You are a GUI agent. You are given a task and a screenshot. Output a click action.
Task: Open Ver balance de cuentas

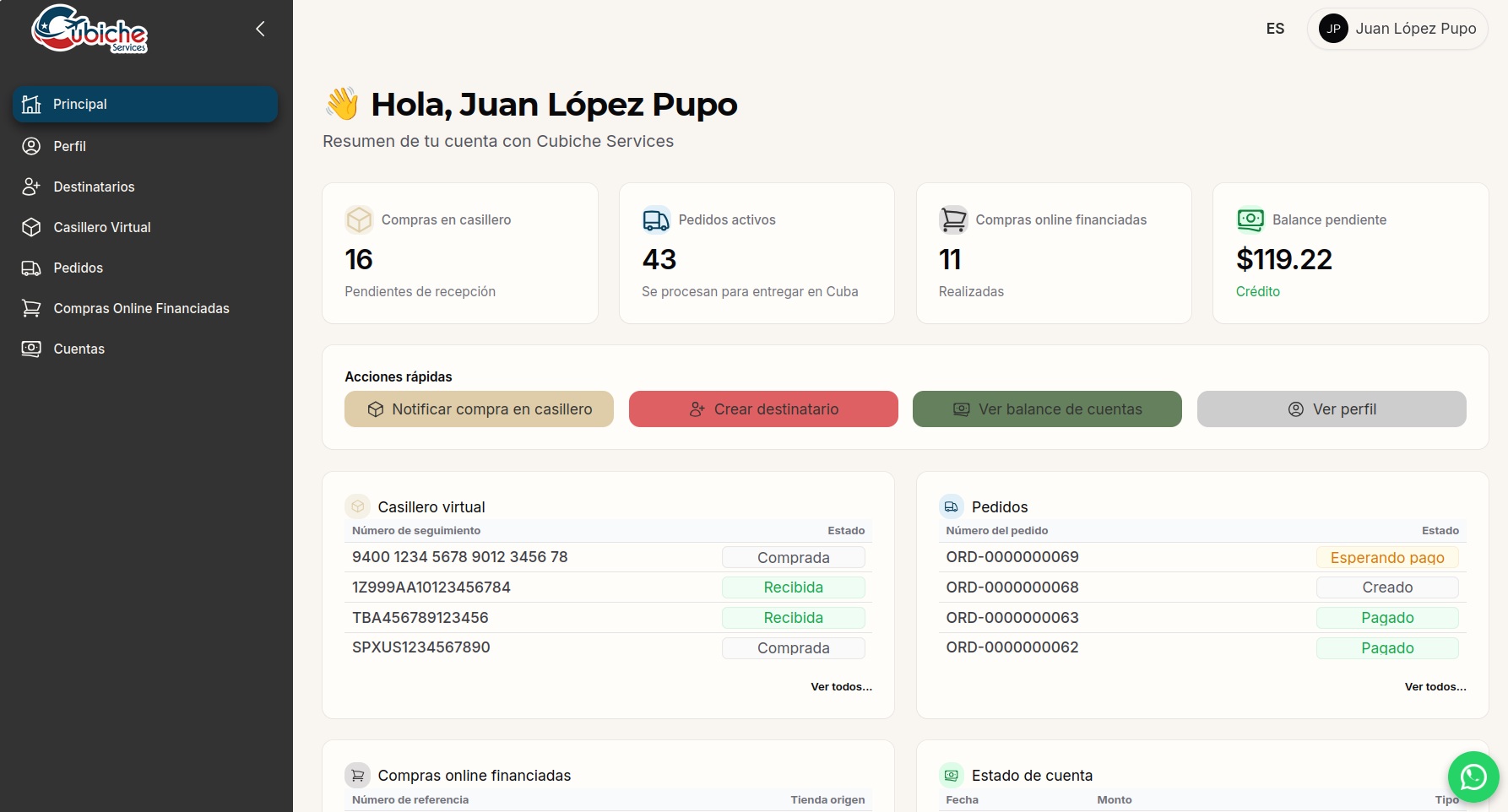coord(1047,409)
